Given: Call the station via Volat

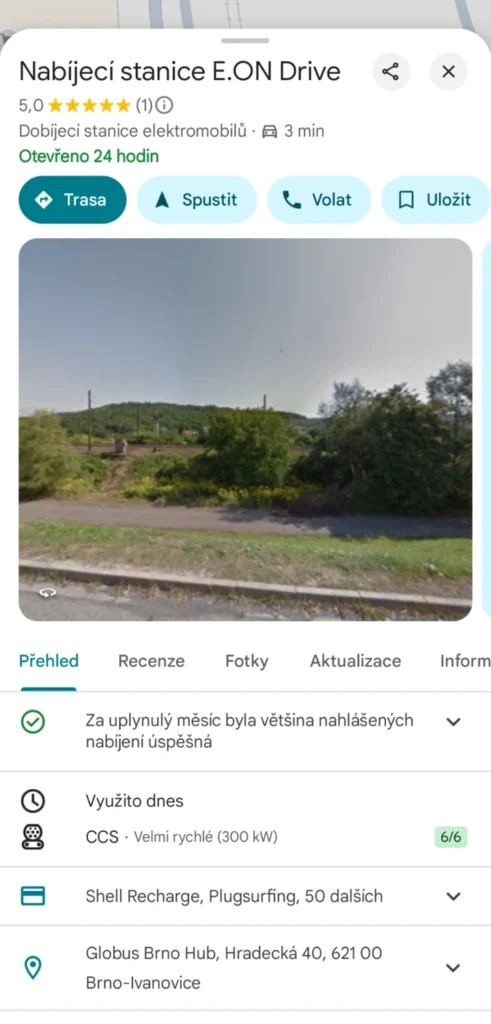Looking at the screenshot, I should point(319,200).
